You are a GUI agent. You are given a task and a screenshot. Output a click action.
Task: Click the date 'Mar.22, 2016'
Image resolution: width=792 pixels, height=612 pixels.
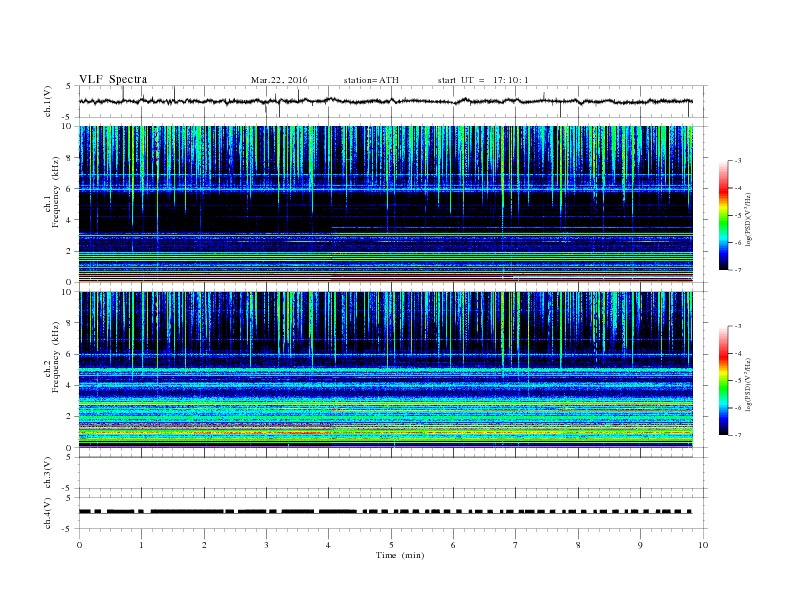pyautogui.click(x=279, y=80)
